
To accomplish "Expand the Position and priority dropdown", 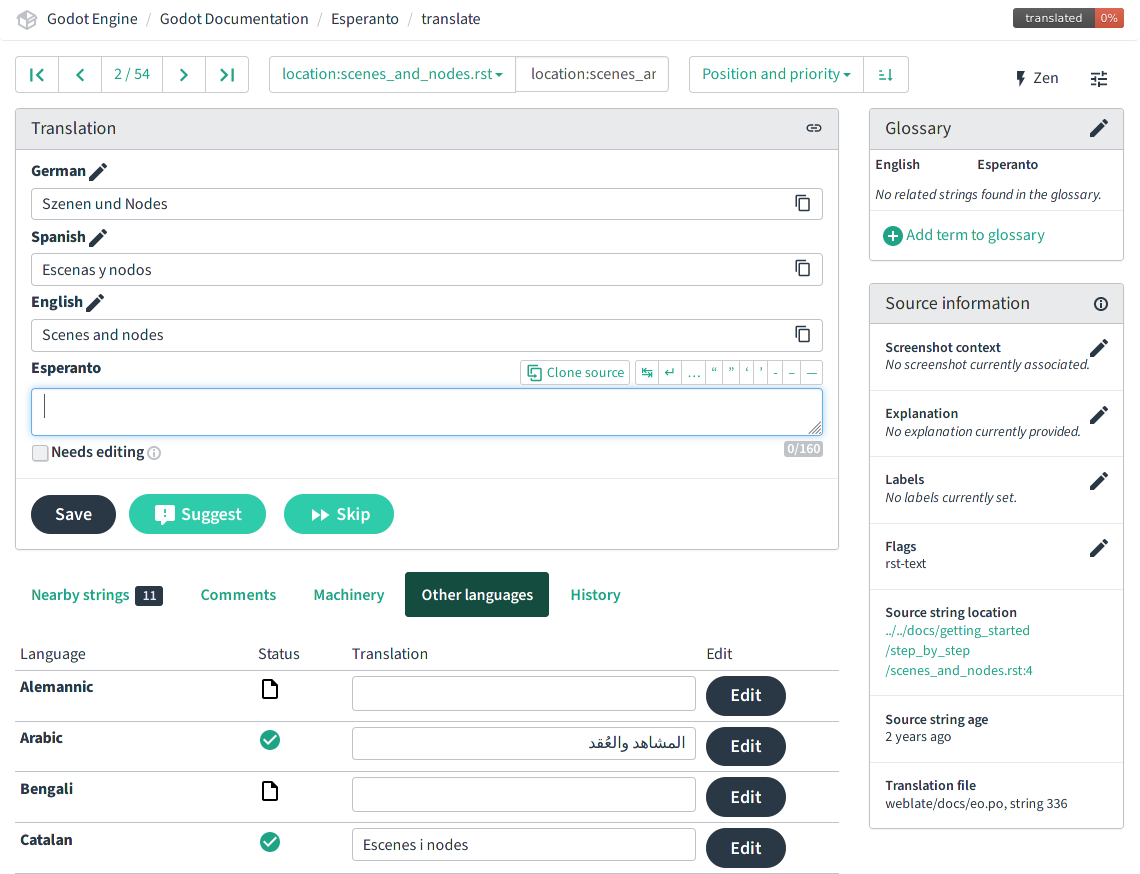I will 776,75.
